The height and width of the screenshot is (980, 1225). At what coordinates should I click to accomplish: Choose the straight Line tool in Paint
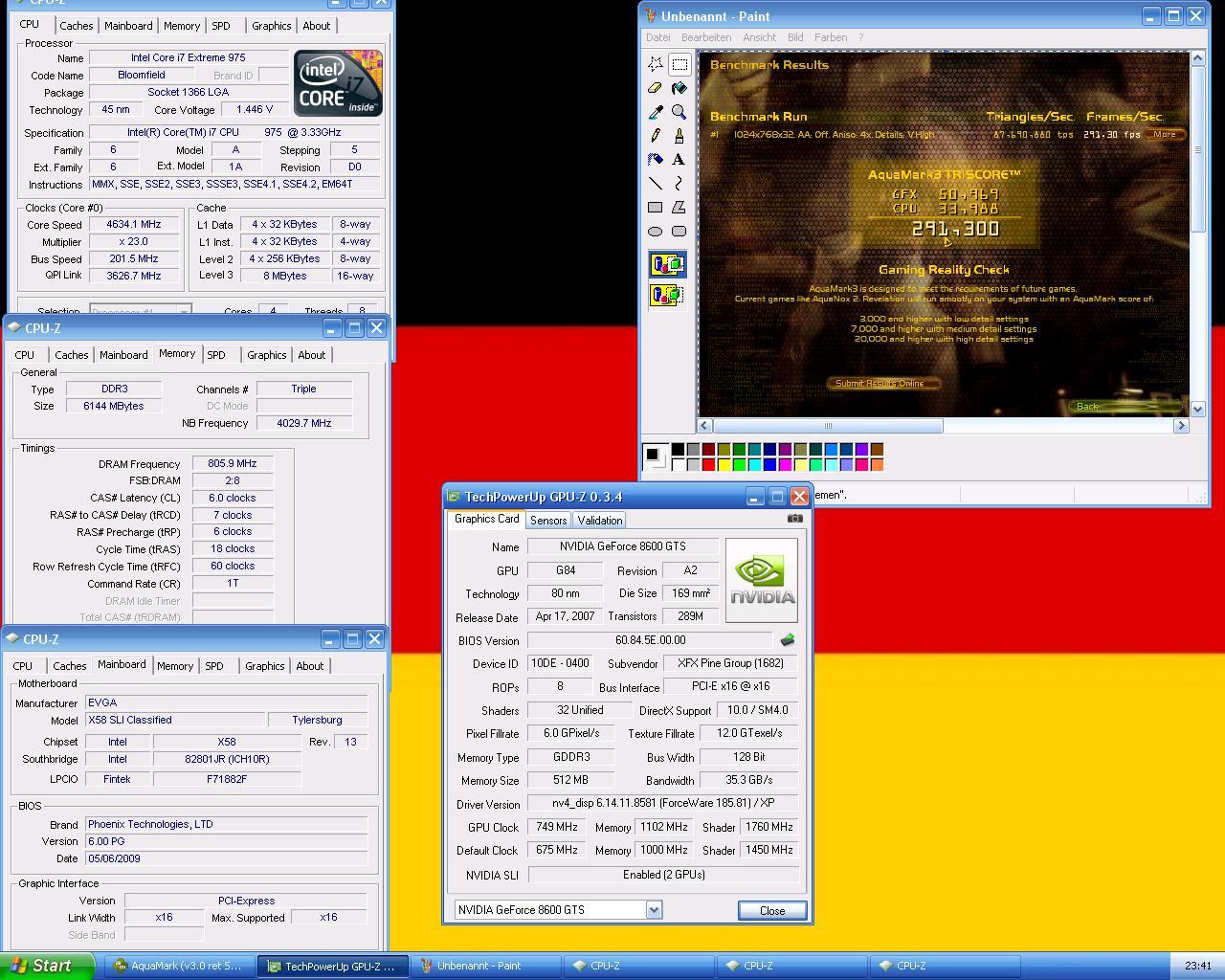coord(656,183)
